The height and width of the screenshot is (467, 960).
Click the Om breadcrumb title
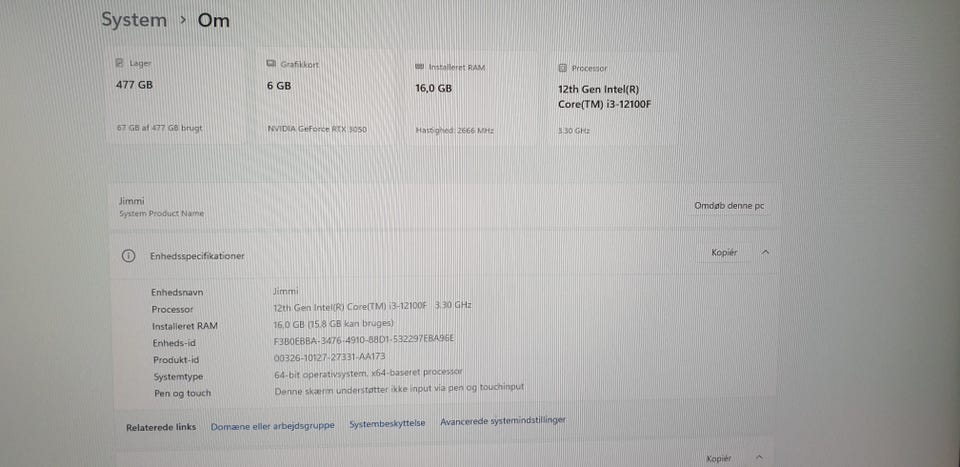click(x=213, y=21)
